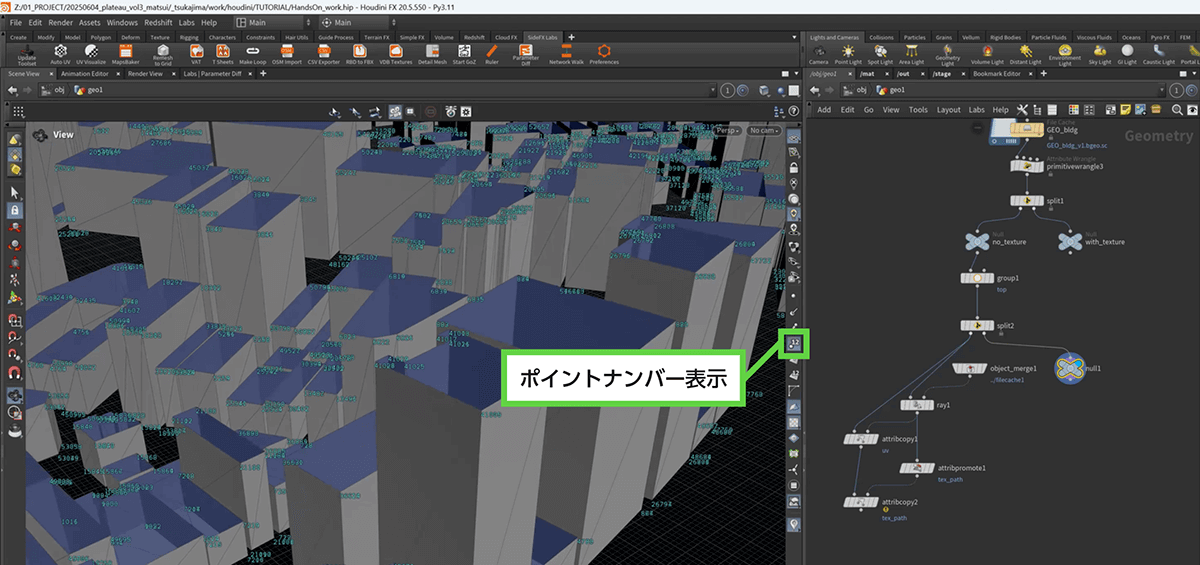Select the null1 node
Image resolution: width=1200 pixels, height=565 pixels.
point(1069,368)
